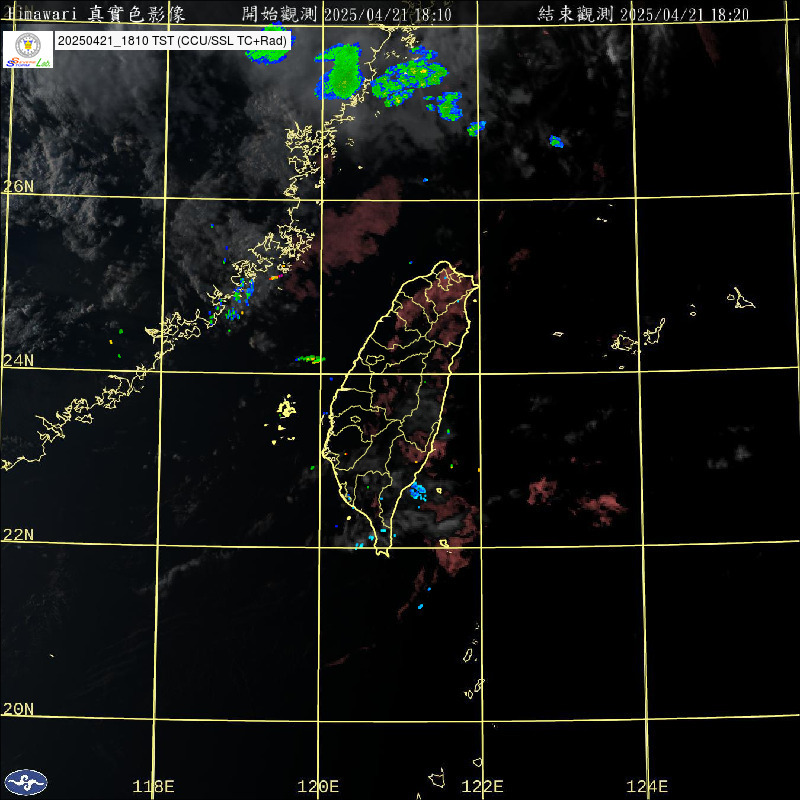Select the 20250421_1810 TST (CCU/SSL TC+Rad) label

pos(172,41)
